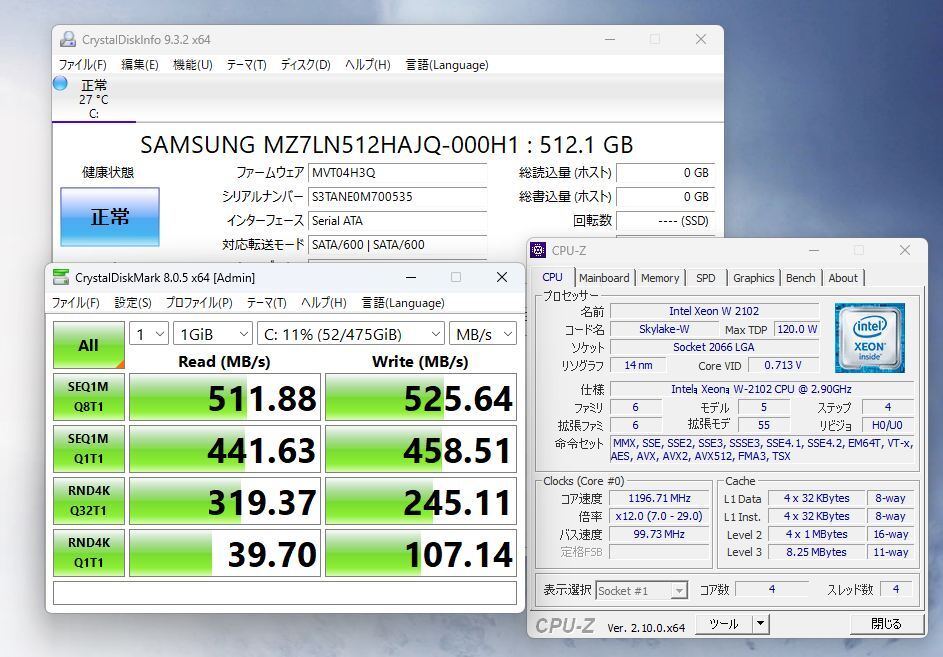The width and height of the screenshot is (943, 657).
Task: Open 機能(U) menu in CrystalDiskInfo
Action: 192,64
